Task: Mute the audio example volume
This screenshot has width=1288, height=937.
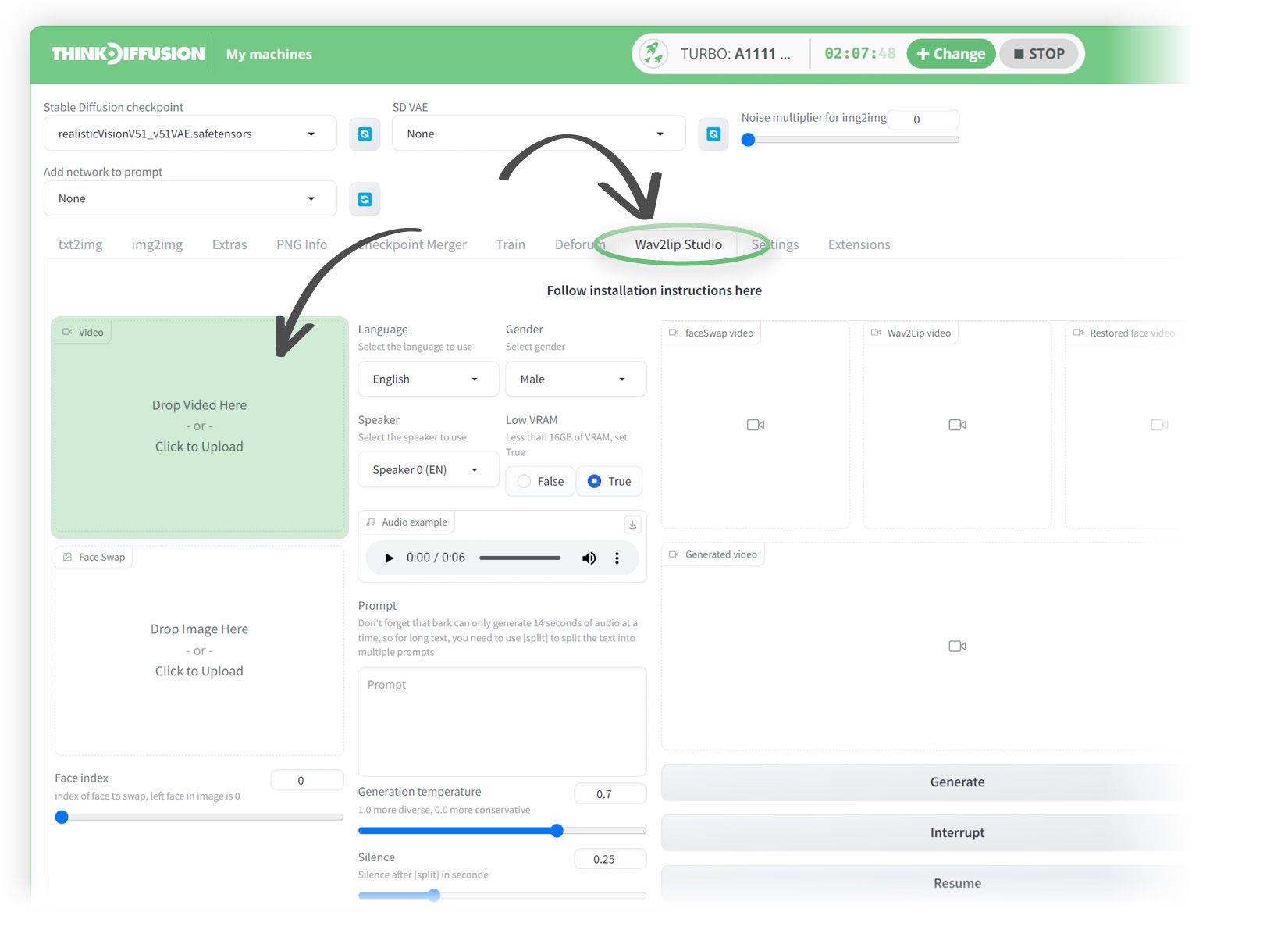Action: coord(589,558)
